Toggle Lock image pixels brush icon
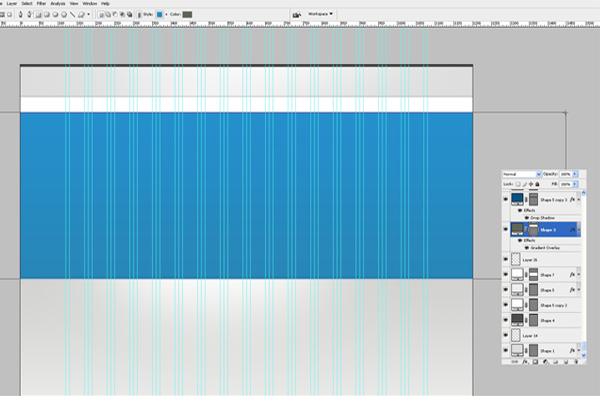 tap(525, 184)
